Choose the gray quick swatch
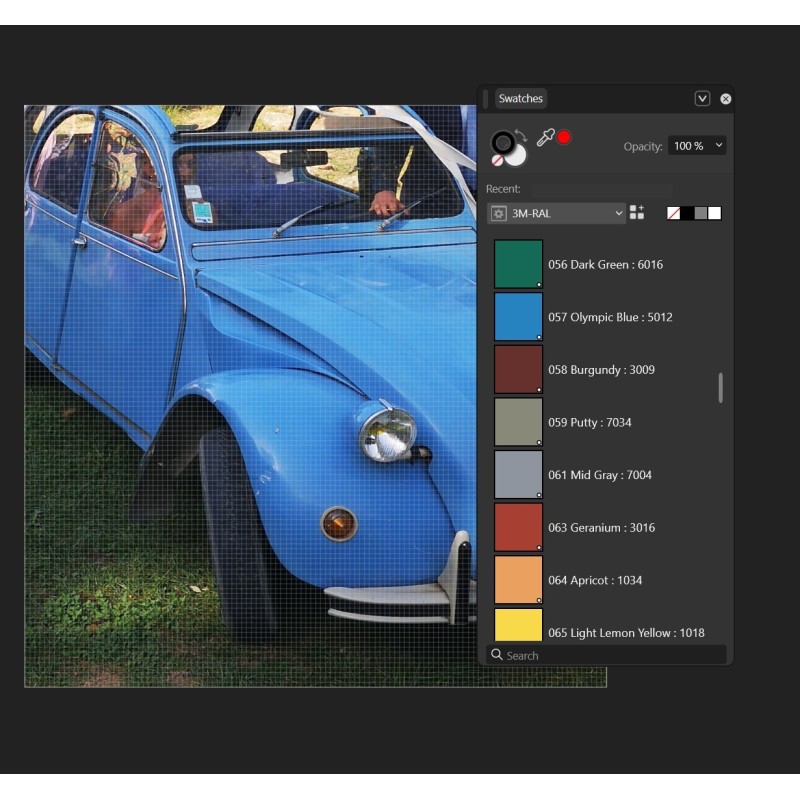800x800 pixels. [x=701, y=213]
